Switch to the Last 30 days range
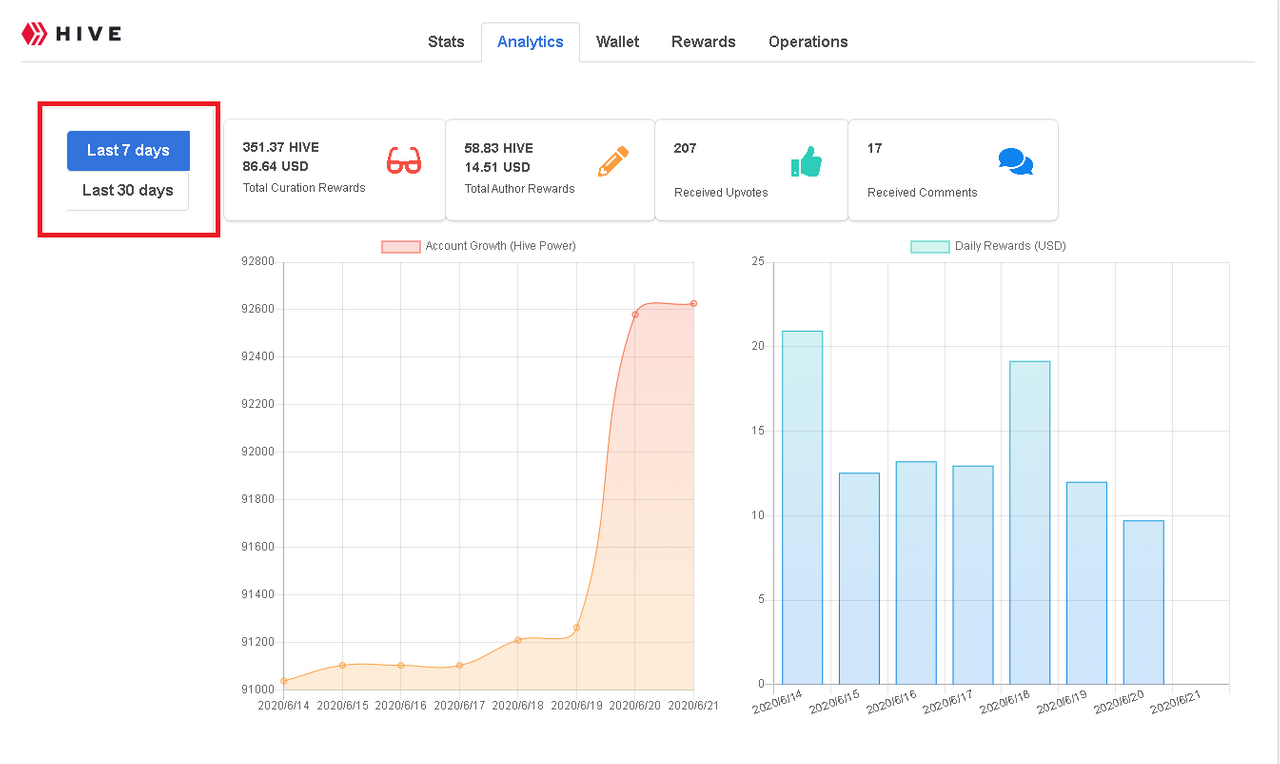 click(x=128, y=190)
